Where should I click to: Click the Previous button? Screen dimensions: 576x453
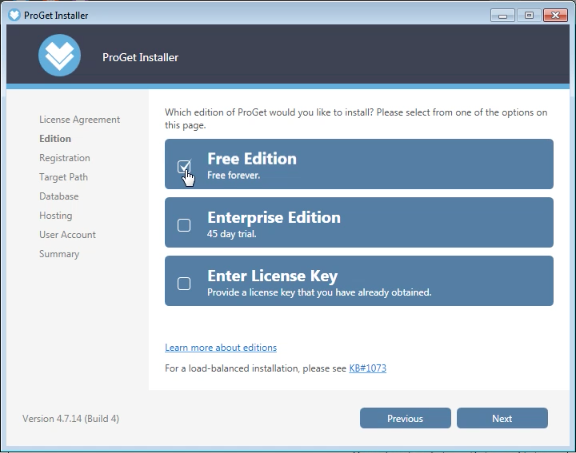pos(405,418)
